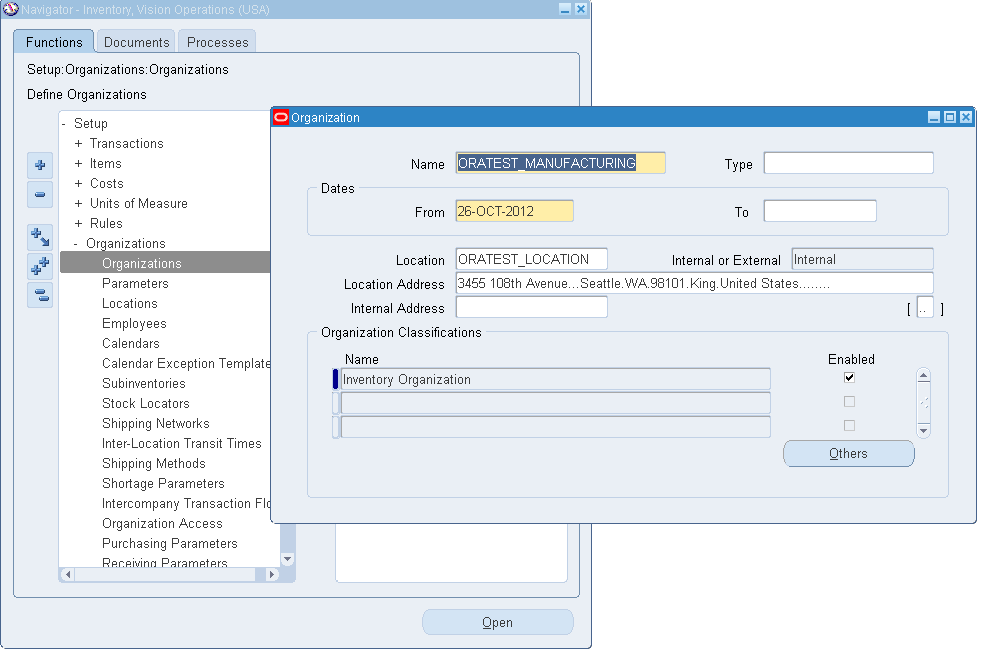The height and width of the screenshot is (656, 988).
Task: Click the Internal Address input field
Action: pyautogui.click(x=531, y=307)
